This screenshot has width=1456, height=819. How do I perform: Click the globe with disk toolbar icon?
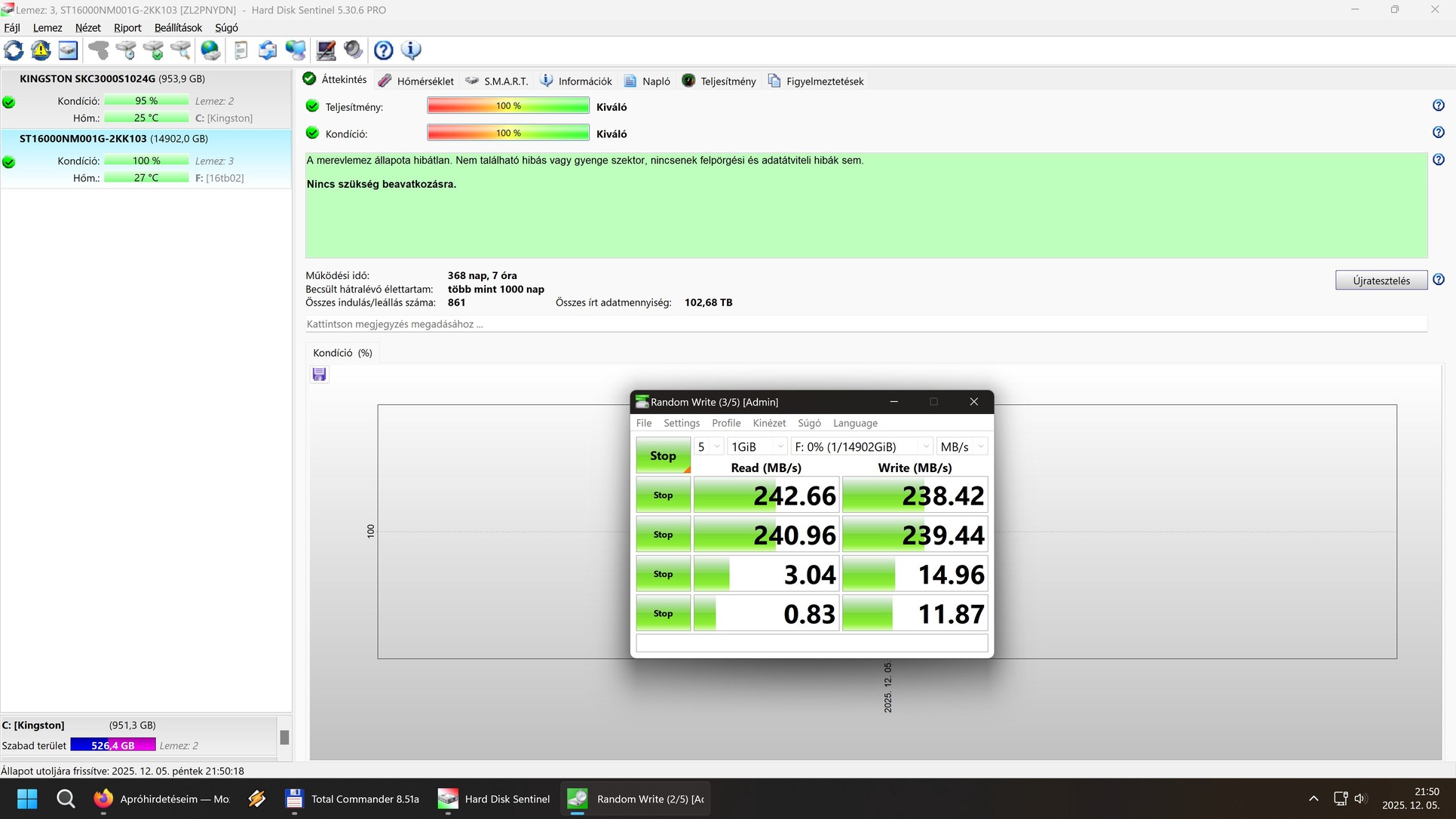210,51
